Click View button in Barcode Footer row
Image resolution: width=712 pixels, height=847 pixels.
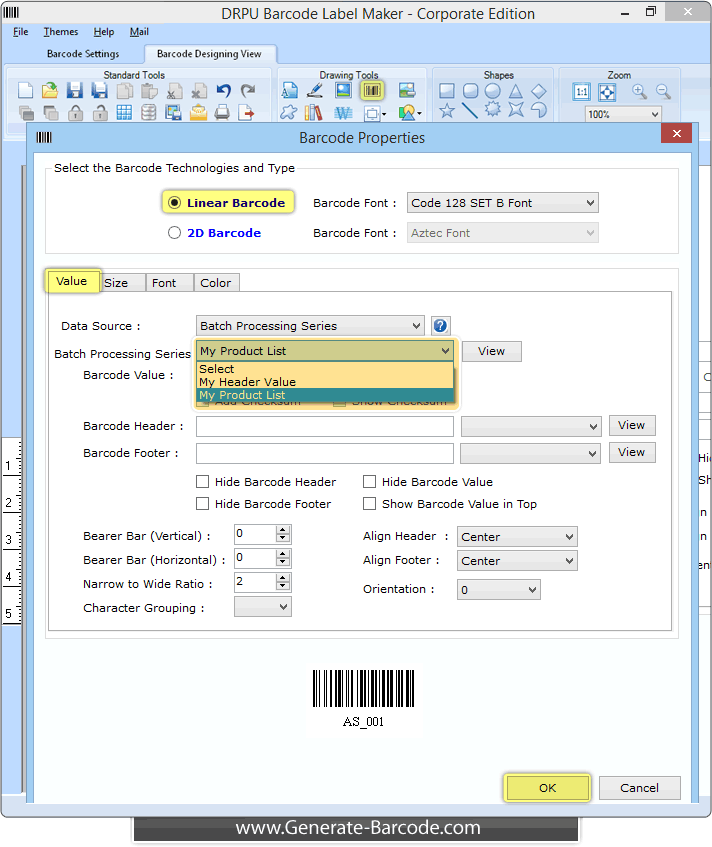[632, 452]
